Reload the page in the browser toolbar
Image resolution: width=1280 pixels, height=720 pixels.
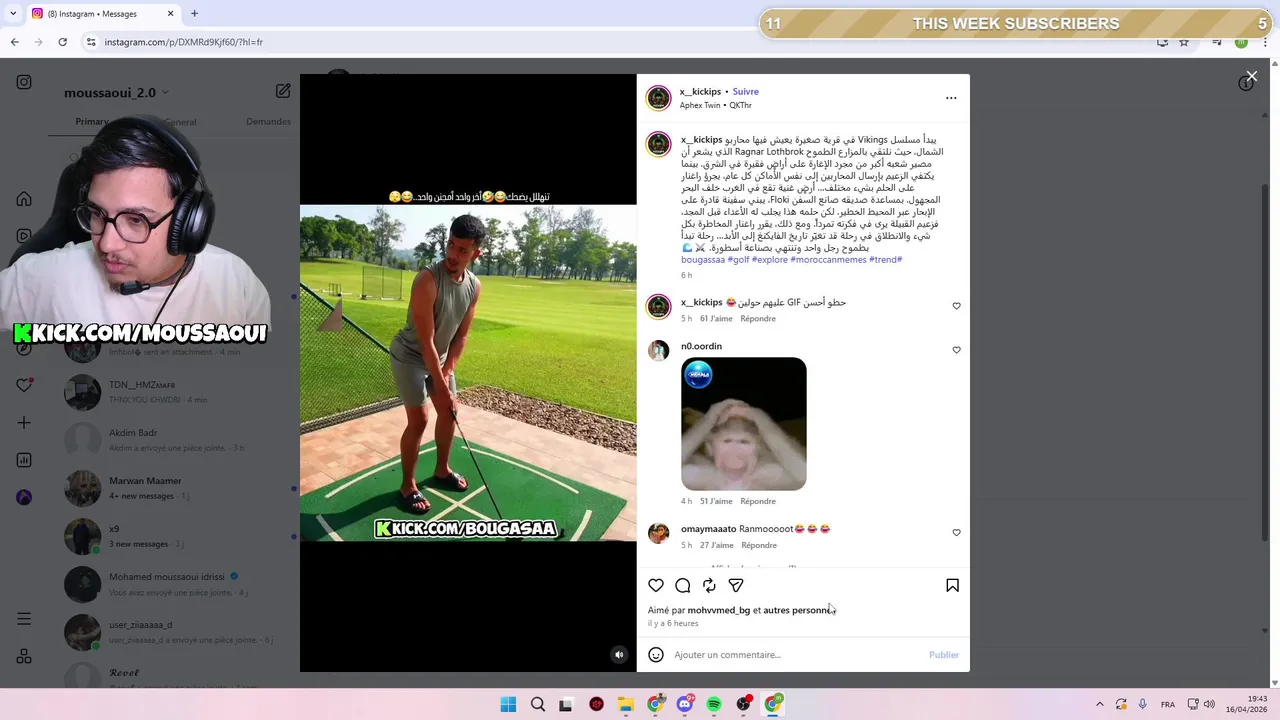point(62,42)
